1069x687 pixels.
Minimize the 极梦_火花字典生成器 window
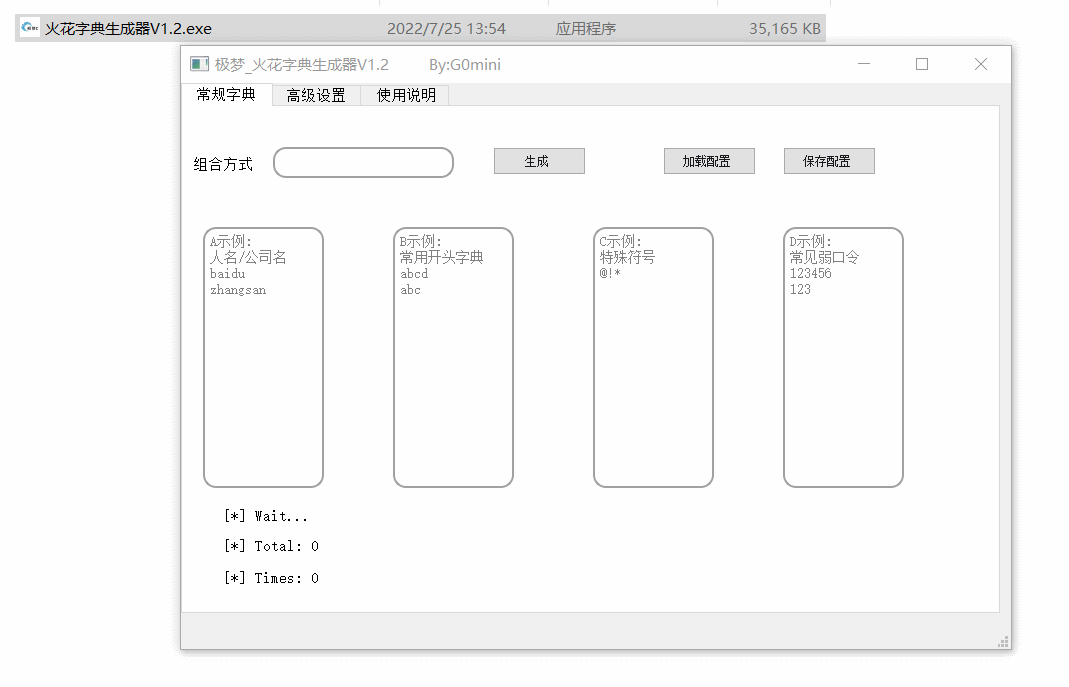[864, 65]
